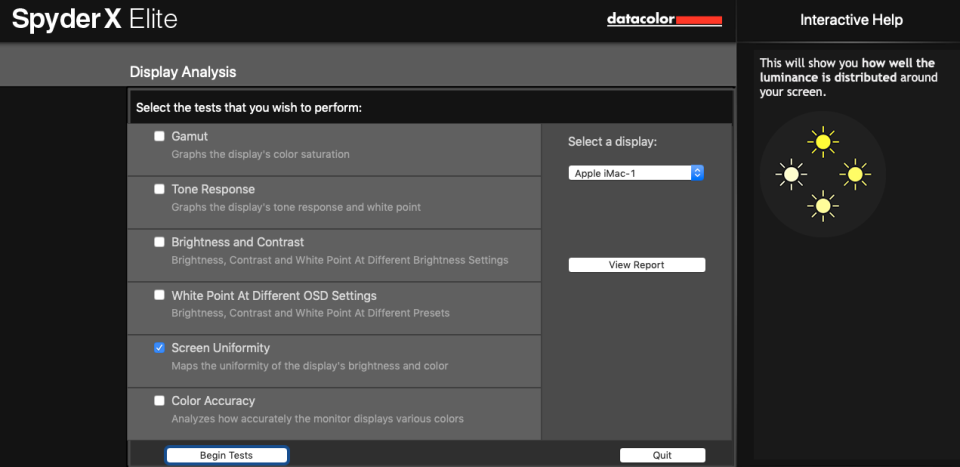Click the bottom sun icon in help illustration
The height and width of the screenshot is (467, 960).
click(823, 206)
